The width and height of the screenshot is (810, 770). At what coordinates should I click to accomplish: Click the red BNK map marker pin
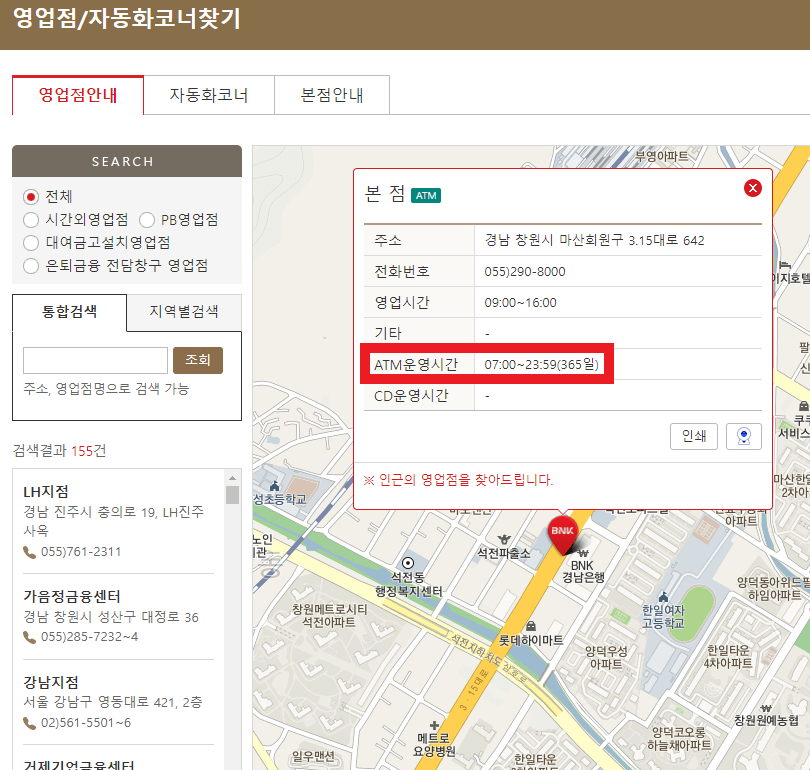pyautogui.click(x=562, y=530)
